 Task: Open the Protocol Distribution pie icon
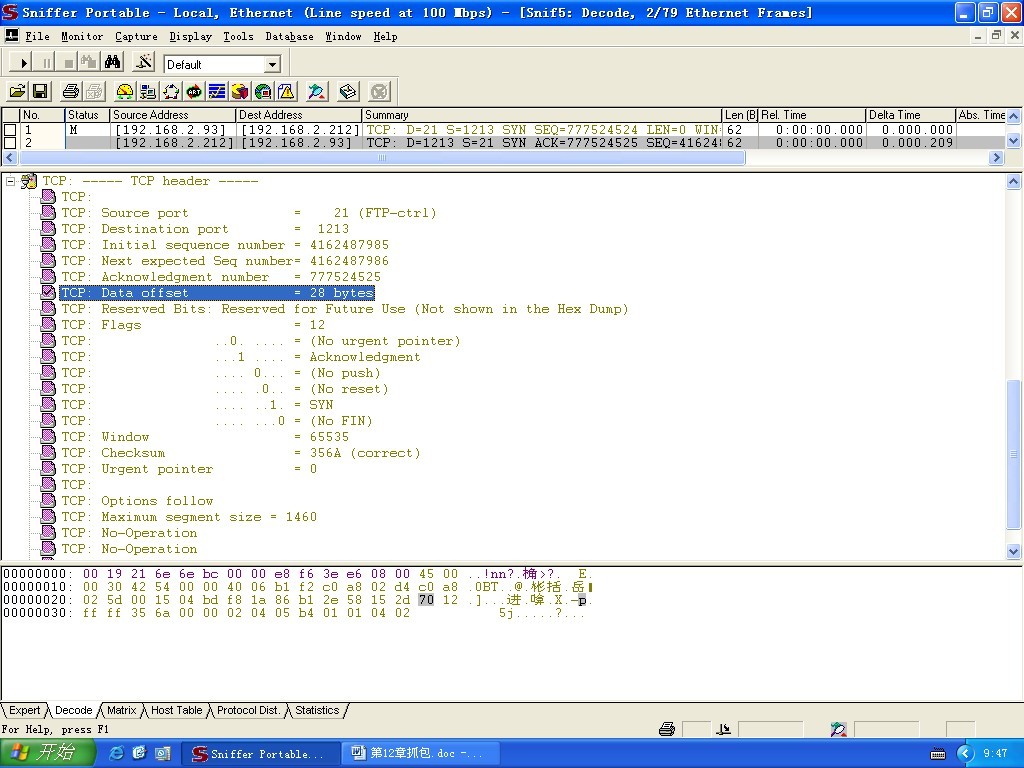(240, 91)
